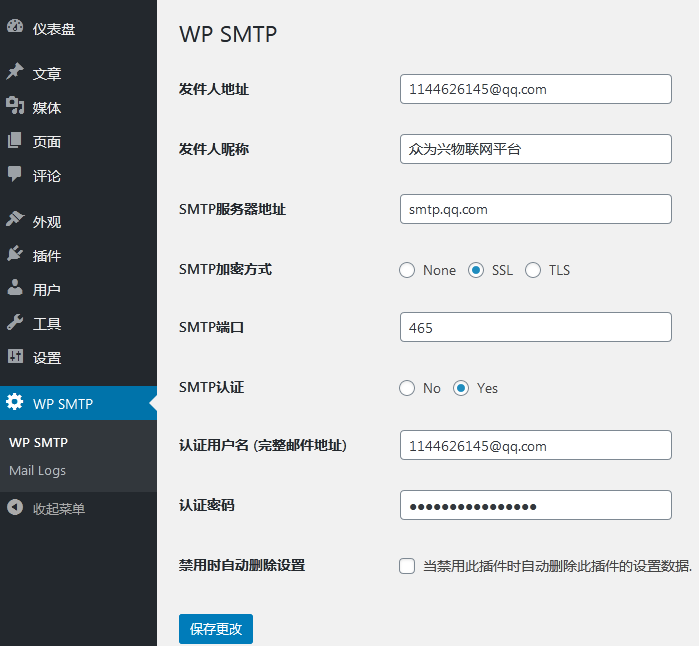
Task: Click the 认证用户名 input field
Action: pos(536,445)
